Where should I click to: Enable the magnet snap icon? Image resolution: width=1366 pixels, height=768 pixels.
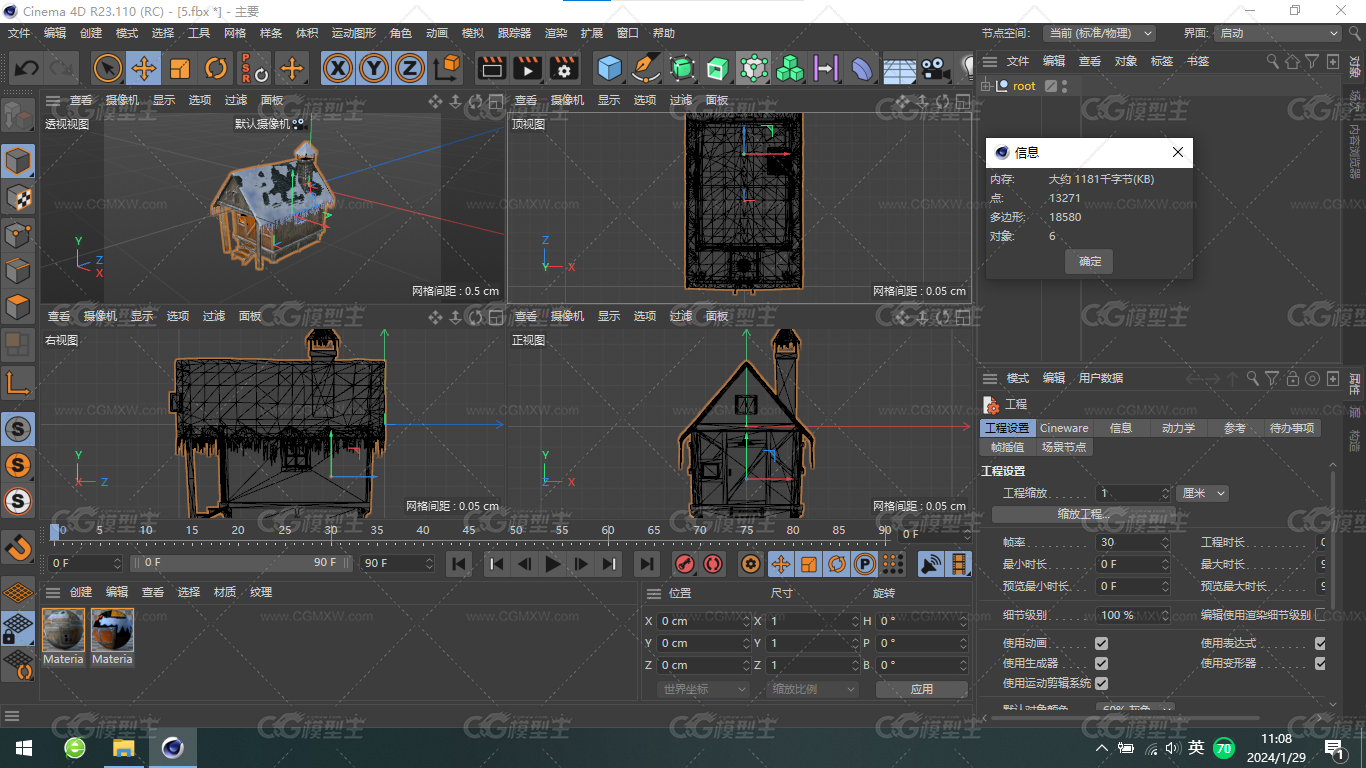point(18,548)
